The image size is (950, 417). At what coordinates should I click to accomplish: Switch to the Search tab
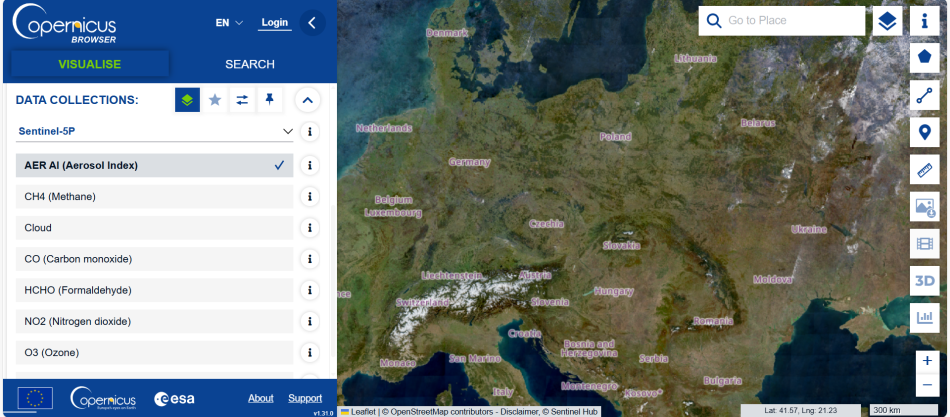click(250, 64)
